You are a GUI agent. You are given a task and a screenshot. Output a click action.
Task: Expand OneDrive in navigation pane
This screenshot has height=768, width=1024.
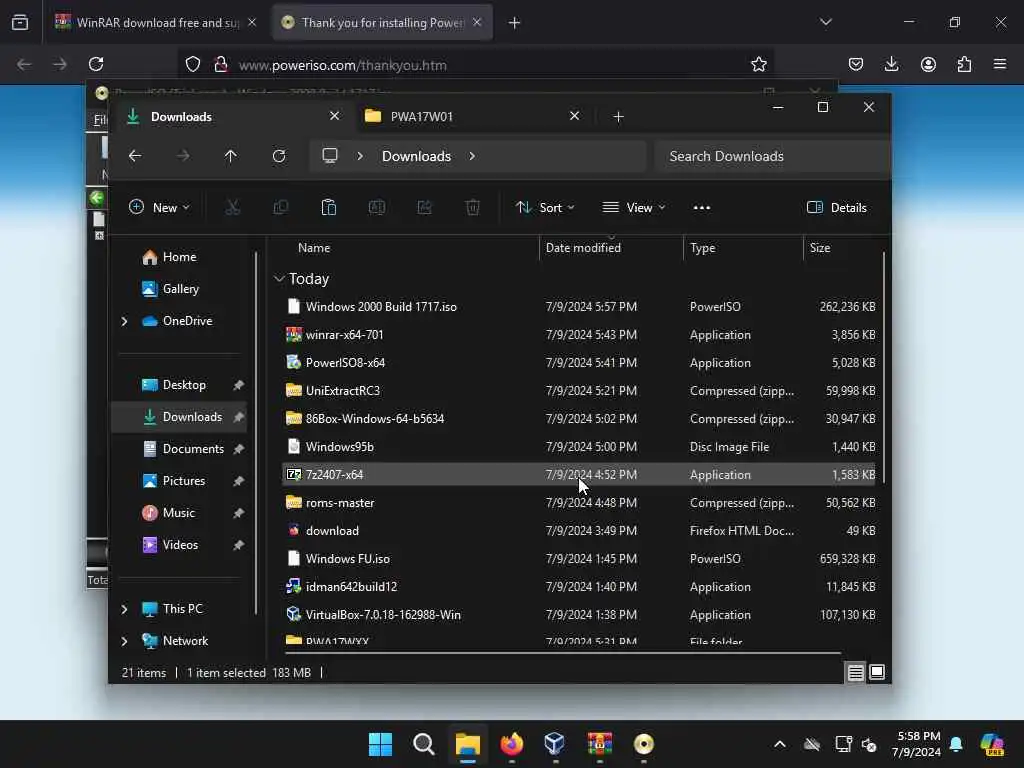(x=124, y=321)
